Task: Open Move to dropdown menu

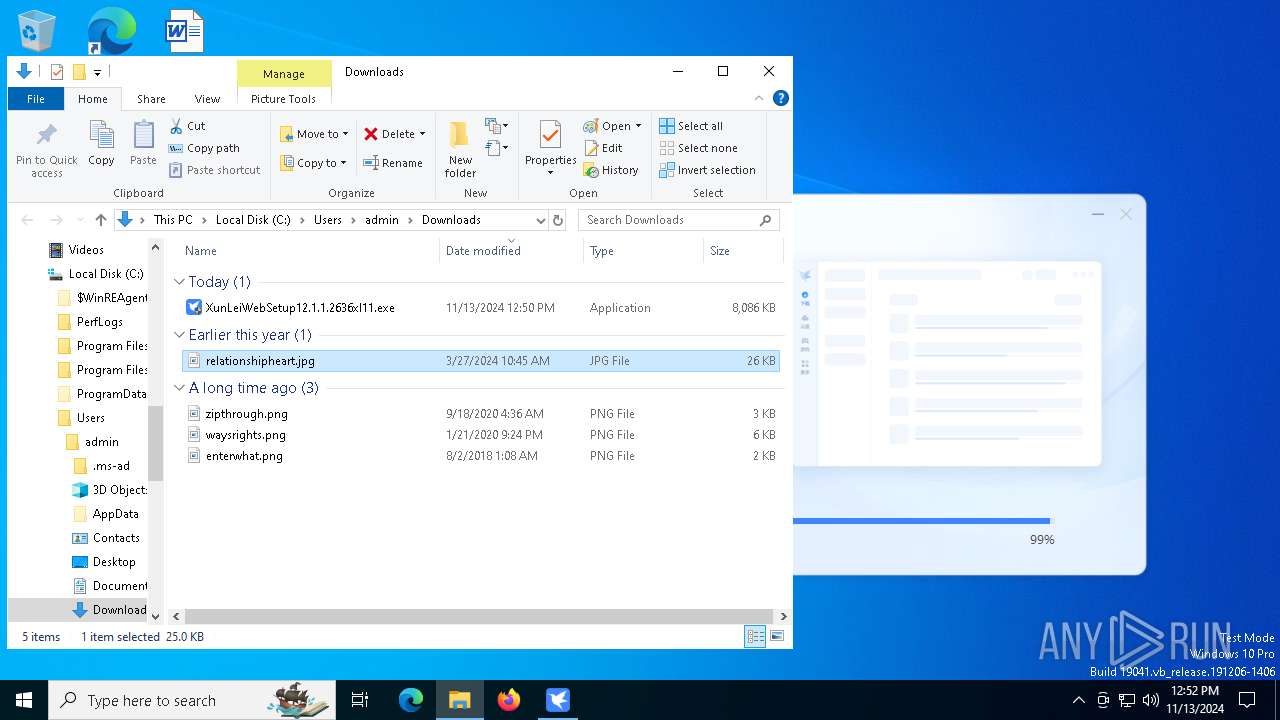Action: pyautogui.click(x=314, y=134)
